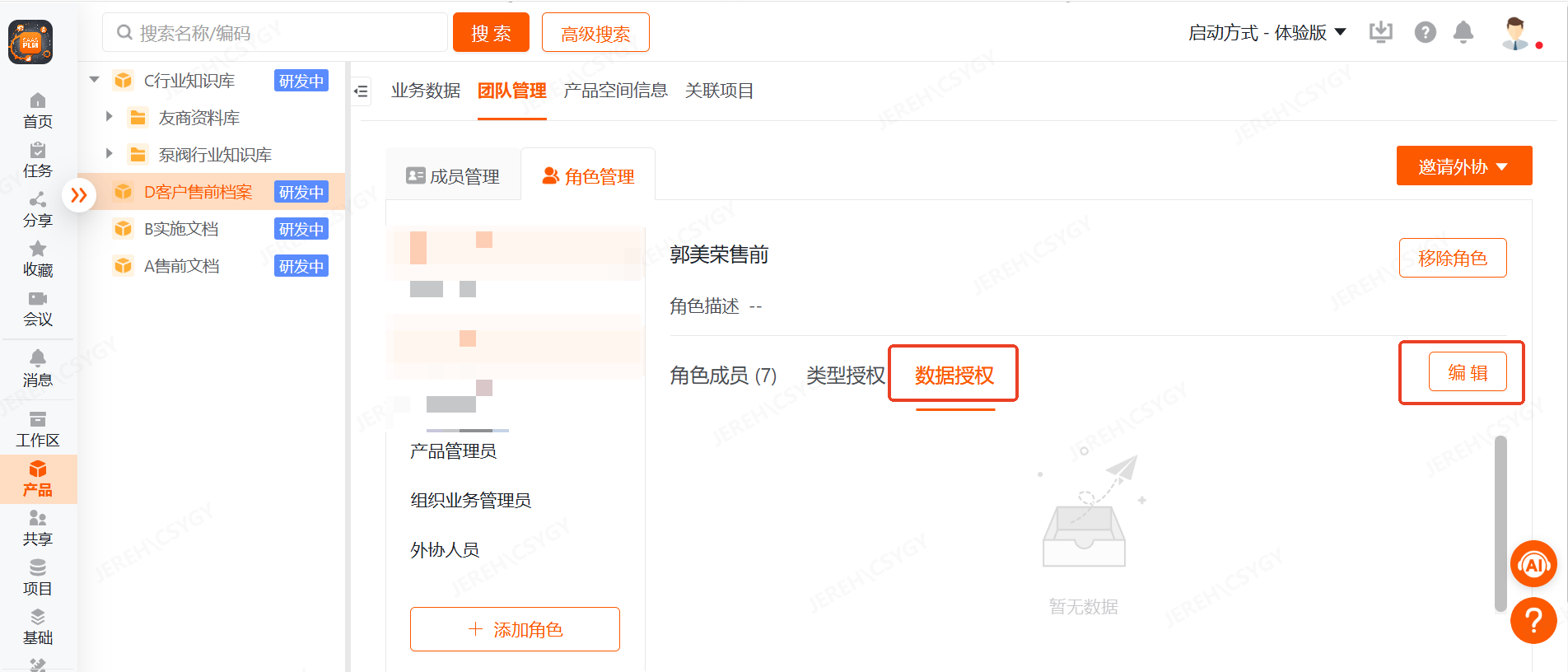
Task: Collapse the tree panel with the fold icon
Action: tap(361, 91)
